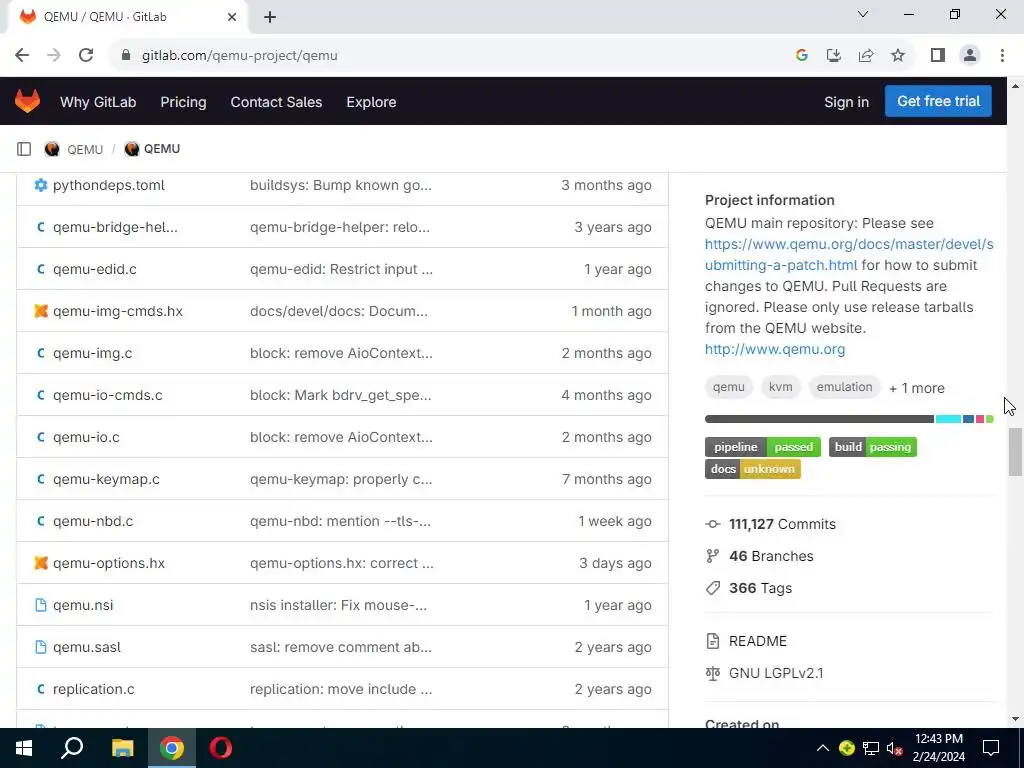Open the replication.c file
Image resolution: width=1024 pixels, height=768 pixels.
point(93,689)
